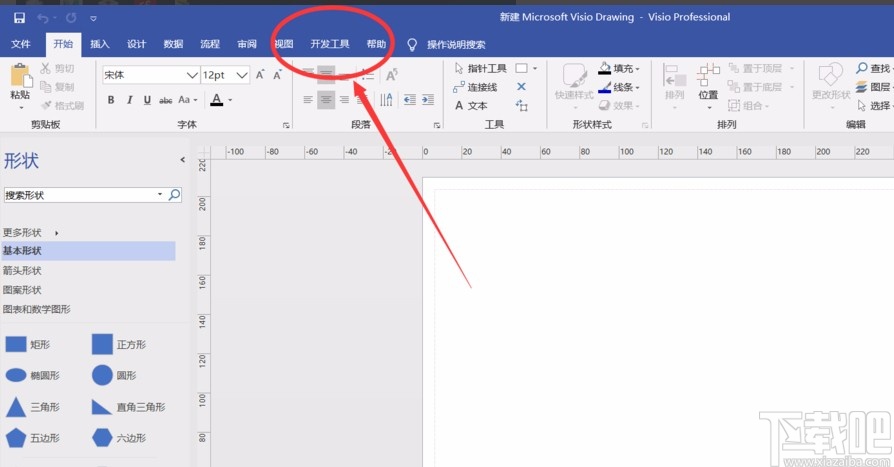Select the 连接线 connector tool
Image resolution: width=894 pixels, height=467 pixels.
(x=476, y=87)
